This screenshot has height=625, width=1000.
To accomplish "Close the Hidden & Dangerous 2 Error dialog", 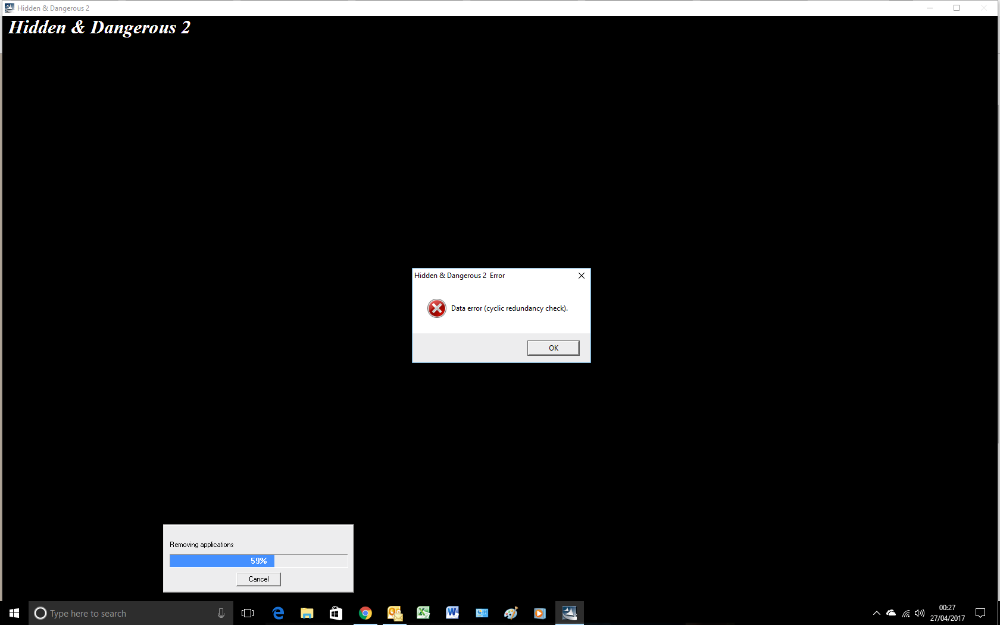I will 581,275.
